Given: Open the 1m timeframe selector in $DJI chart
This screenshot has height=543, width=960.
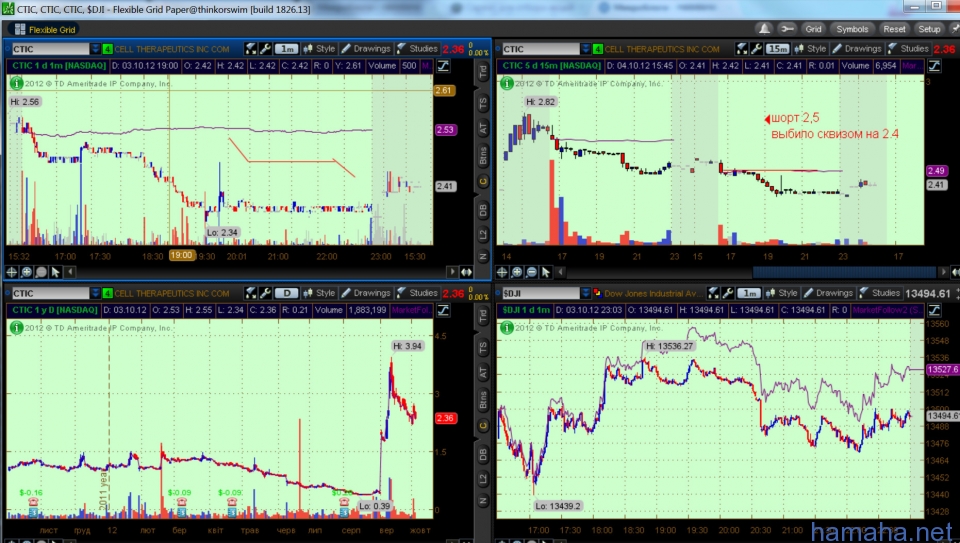Looking at the screenshot, I should (x=749, y=293).
